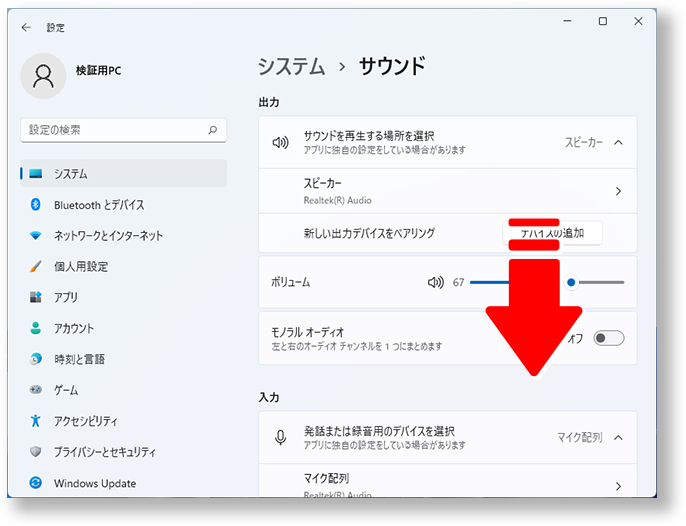Collapse the output device list chevron

618,142
